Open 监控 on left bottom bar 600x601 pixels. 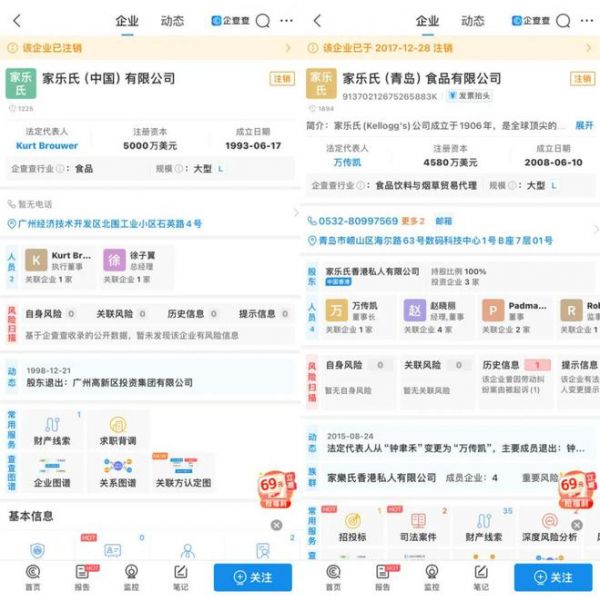132,577
